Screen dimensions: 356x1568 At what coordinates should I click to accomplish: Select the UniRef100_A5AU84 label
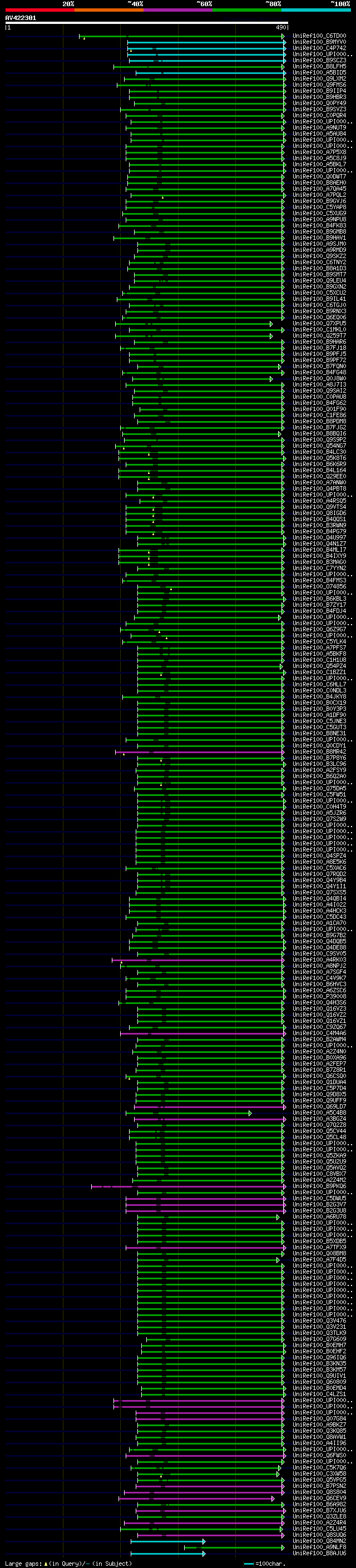point(319,133)
